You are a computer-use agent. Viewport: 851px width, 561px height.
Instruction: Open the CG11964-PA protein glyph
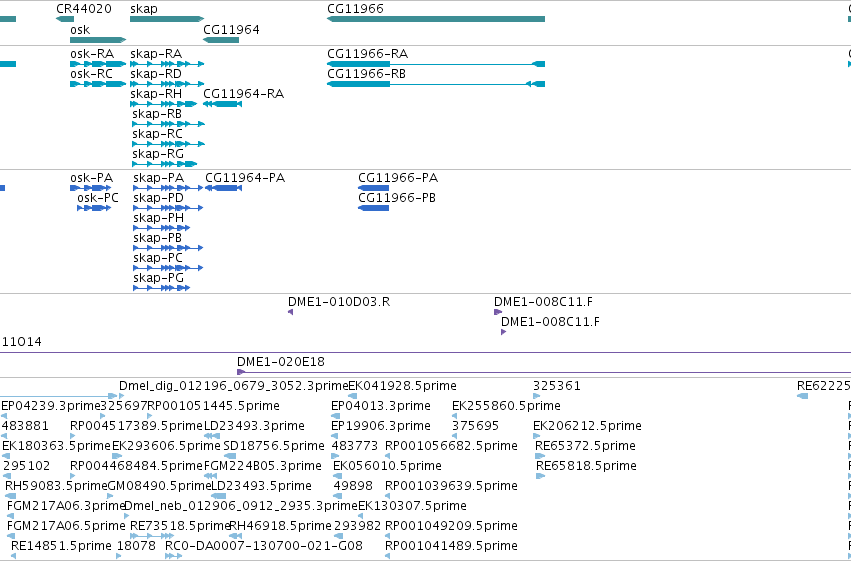[224, 188]
